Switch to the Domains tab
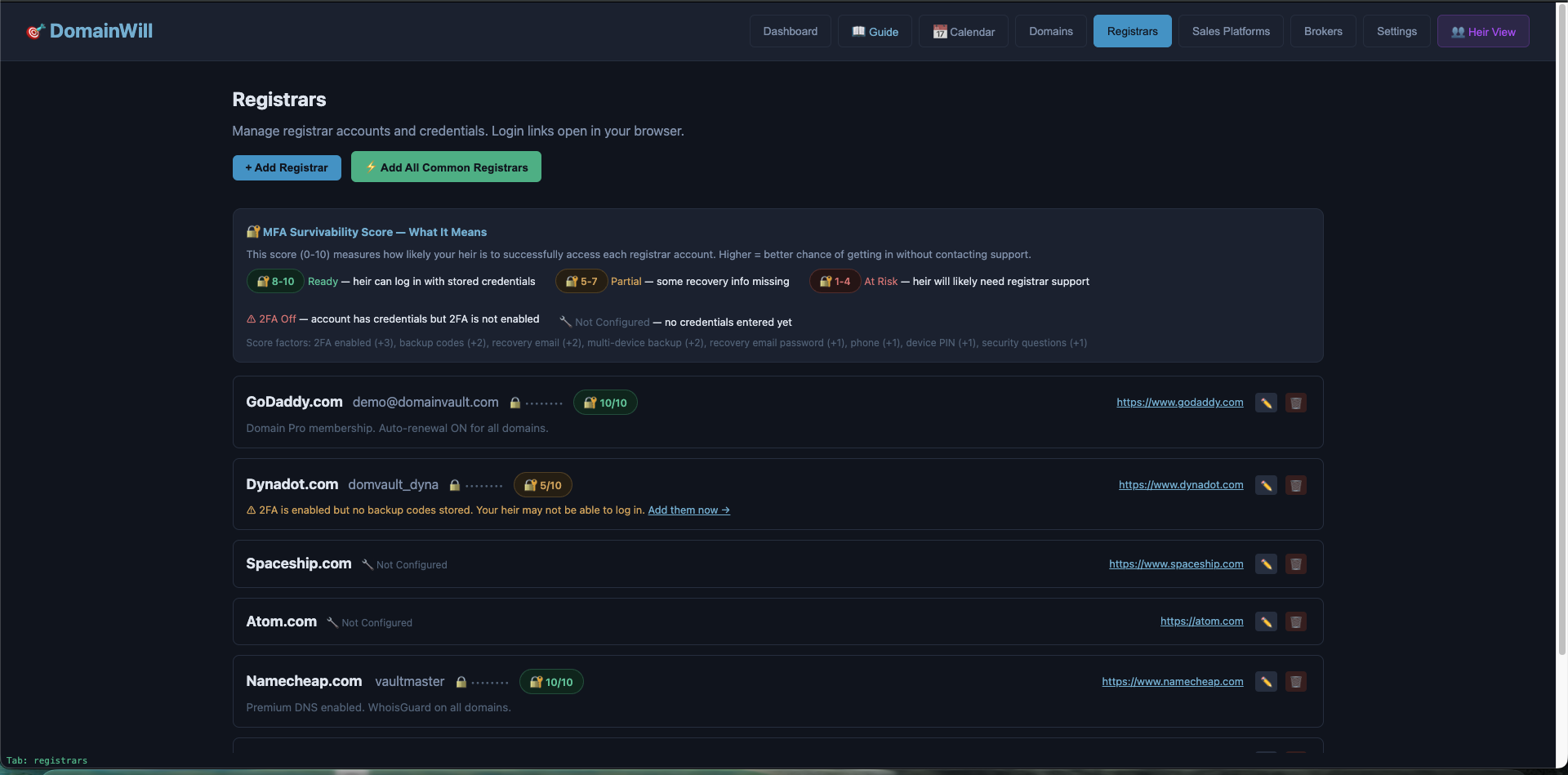The height and width of the screenshot is (775, 1568). (x=1050, y=31)
